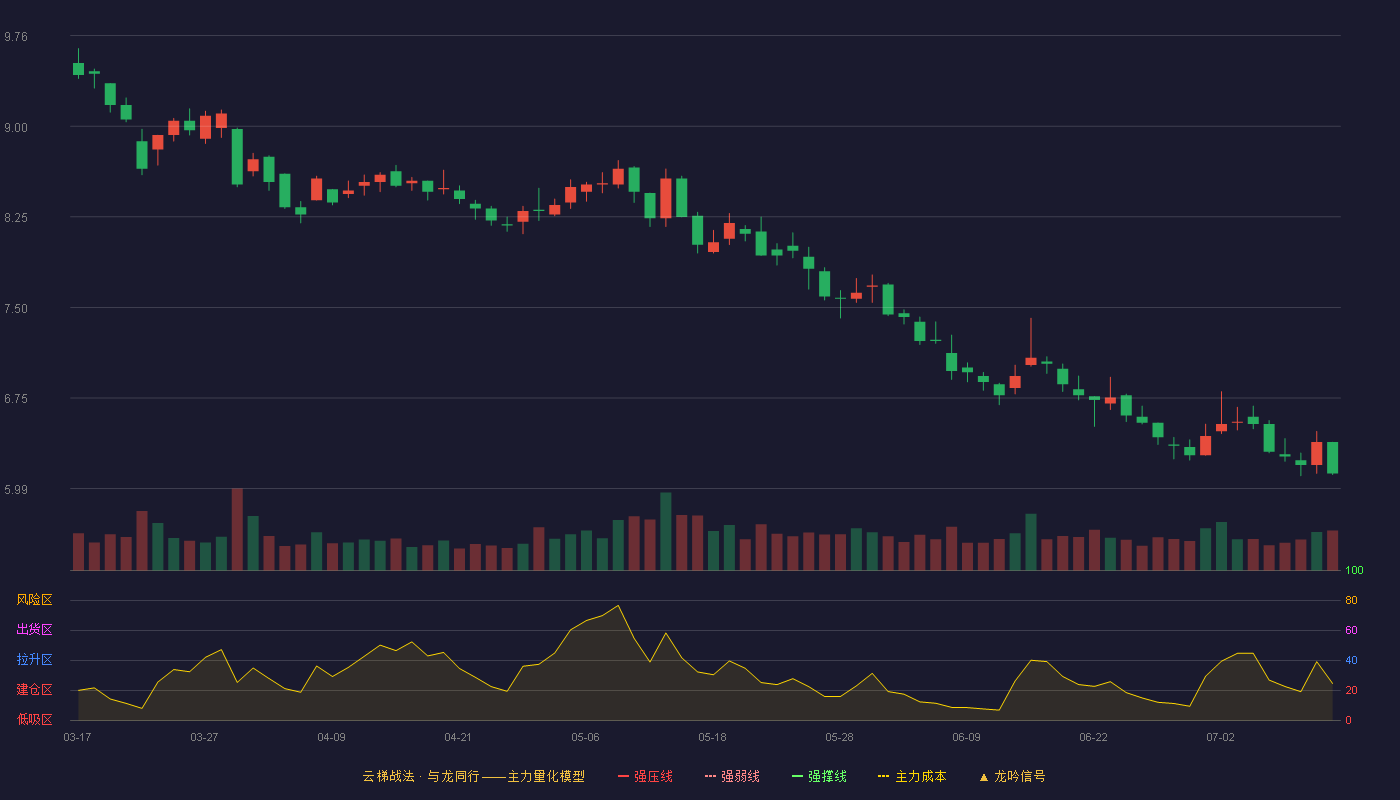The height and width of the screenshot is (800, 1400).
Task: Click the 建仓区 zone label
Action: point(34,690)
